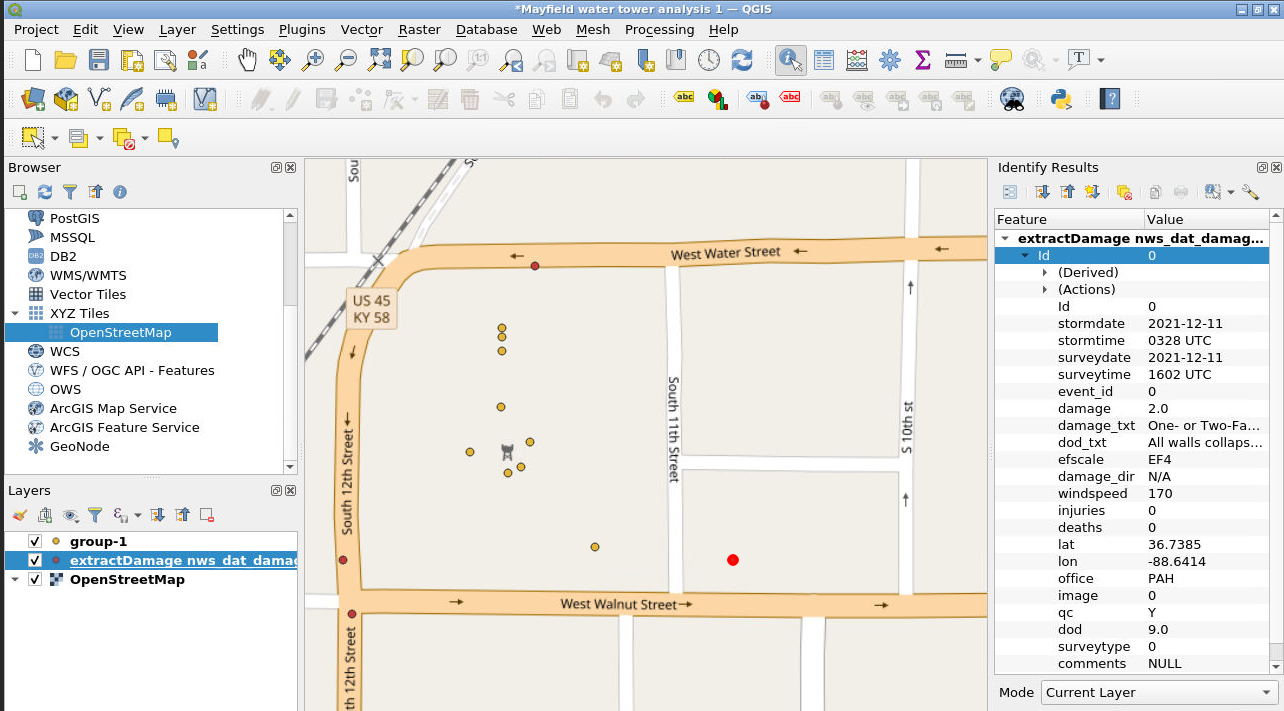
Task: Open the attribute table icon
Action: pyautogui.click(x=823, y=60)
